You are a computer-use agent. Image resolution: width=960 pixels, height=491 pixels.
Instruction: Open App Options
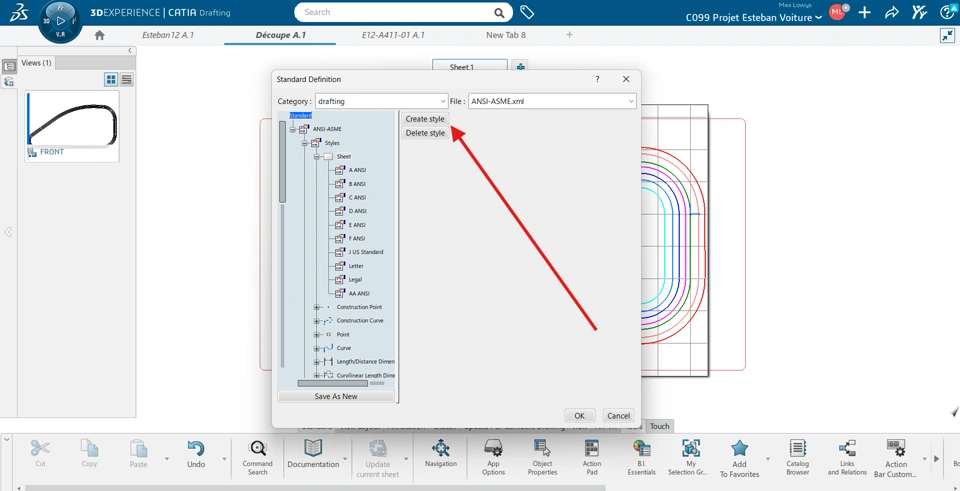493,457
